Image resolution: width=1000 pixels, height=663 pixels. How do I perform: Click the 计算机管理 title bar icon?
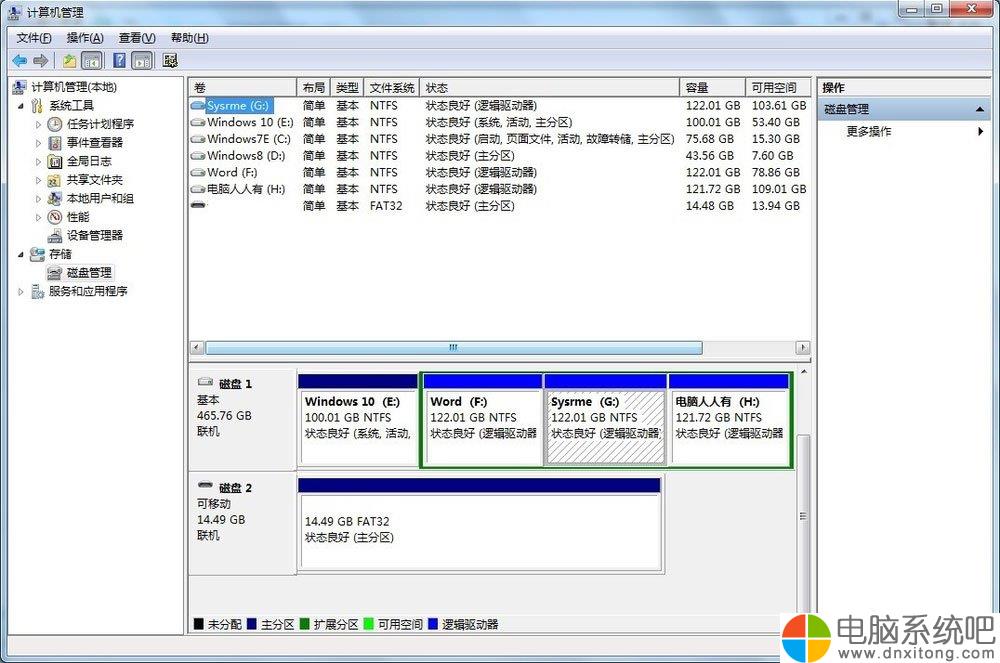point(14,11)
